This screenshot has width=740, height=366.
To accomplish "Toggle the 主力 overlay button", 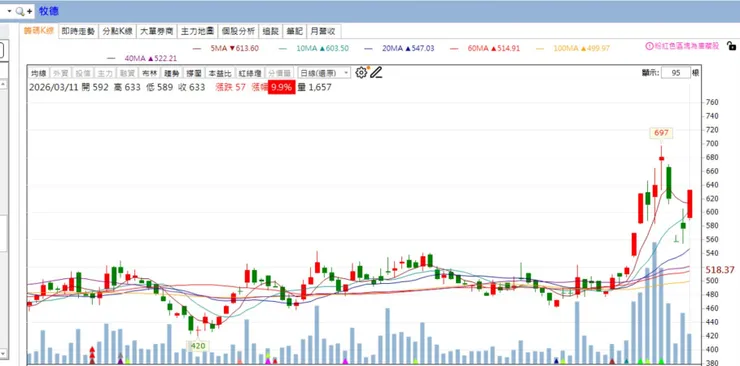I will pos(104,73).
